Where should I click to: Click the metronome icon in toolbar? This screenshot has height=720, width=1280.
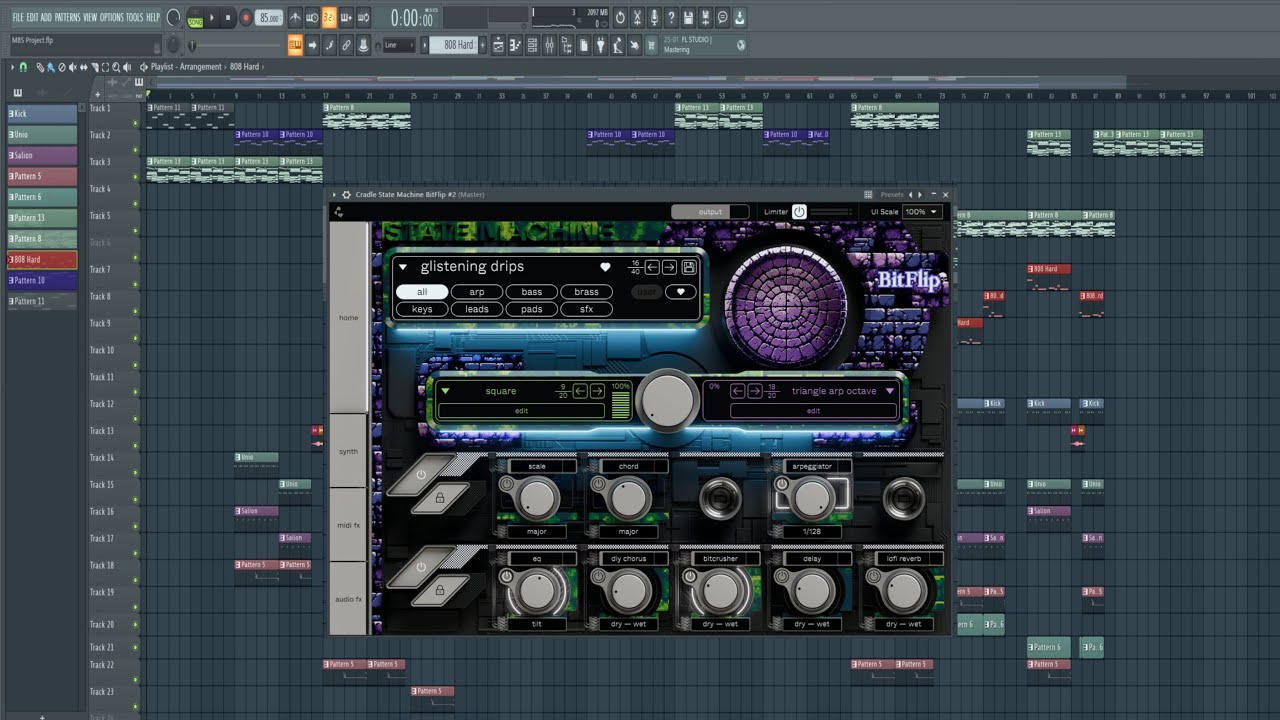click(x=295, y=18)
